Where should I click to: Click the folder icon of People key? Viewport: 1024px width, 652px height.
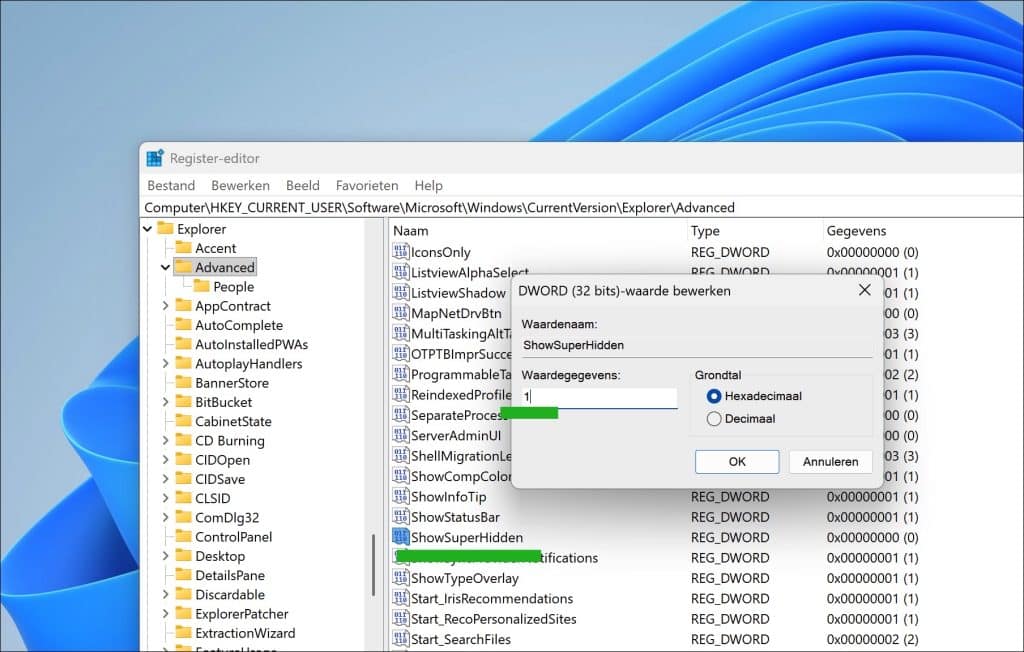[202, 286]
